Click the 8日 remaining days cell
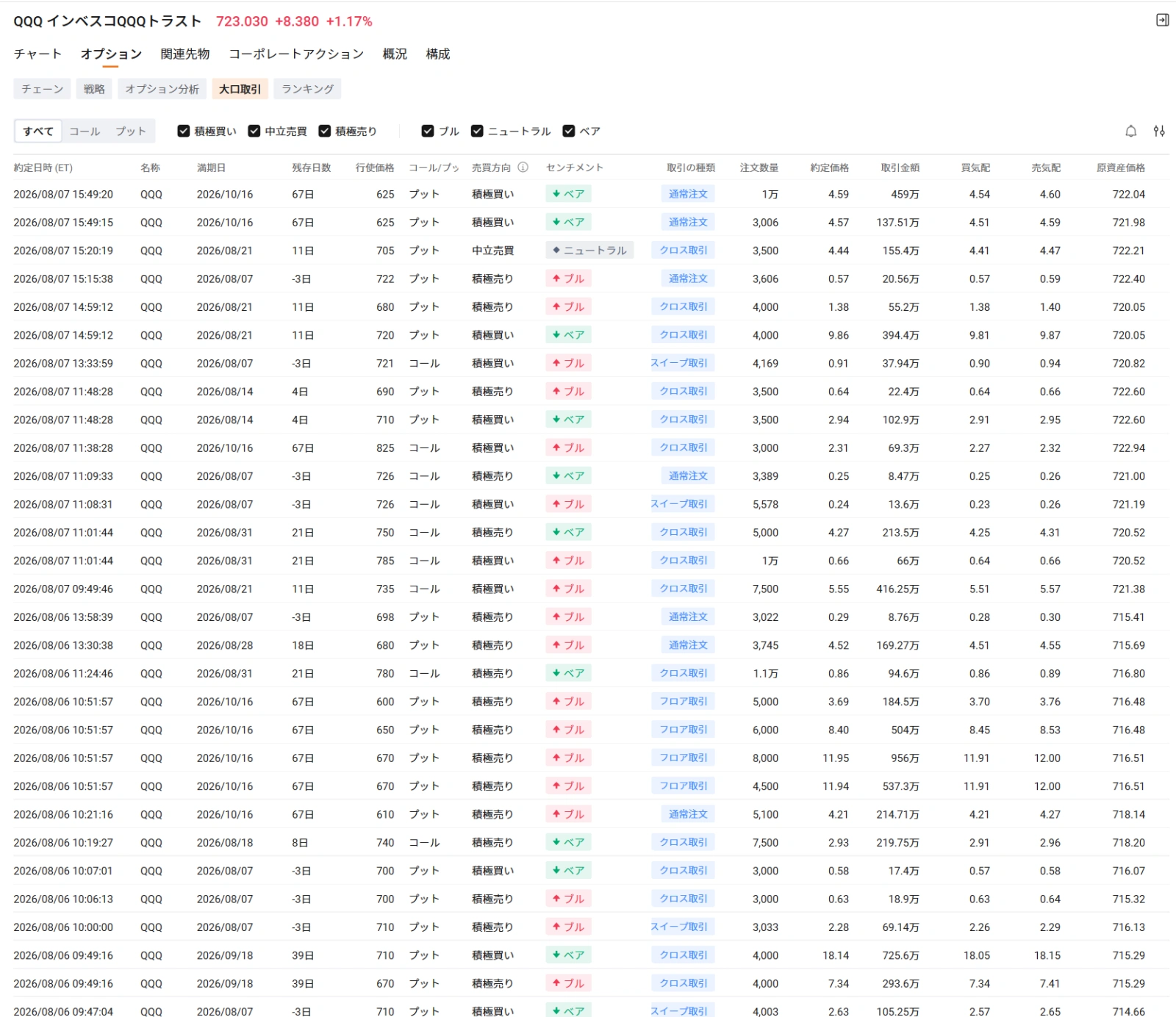This screenshot has width=1176, height=1017. pos(300,843)
